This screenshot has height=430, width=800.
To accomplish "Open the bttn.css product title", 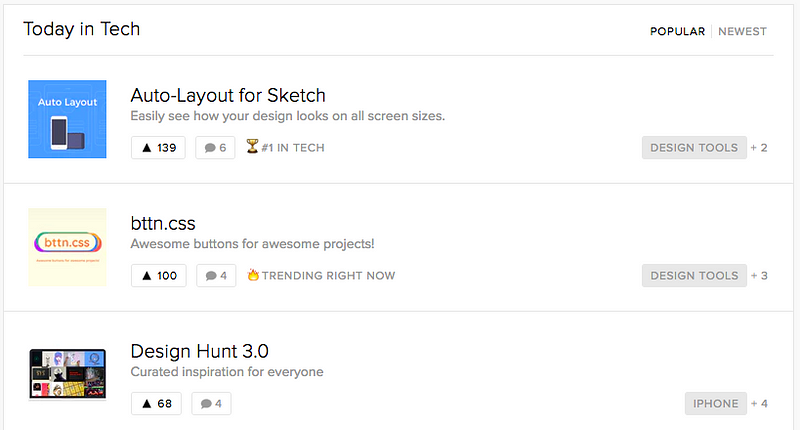I will pos(163,223).
